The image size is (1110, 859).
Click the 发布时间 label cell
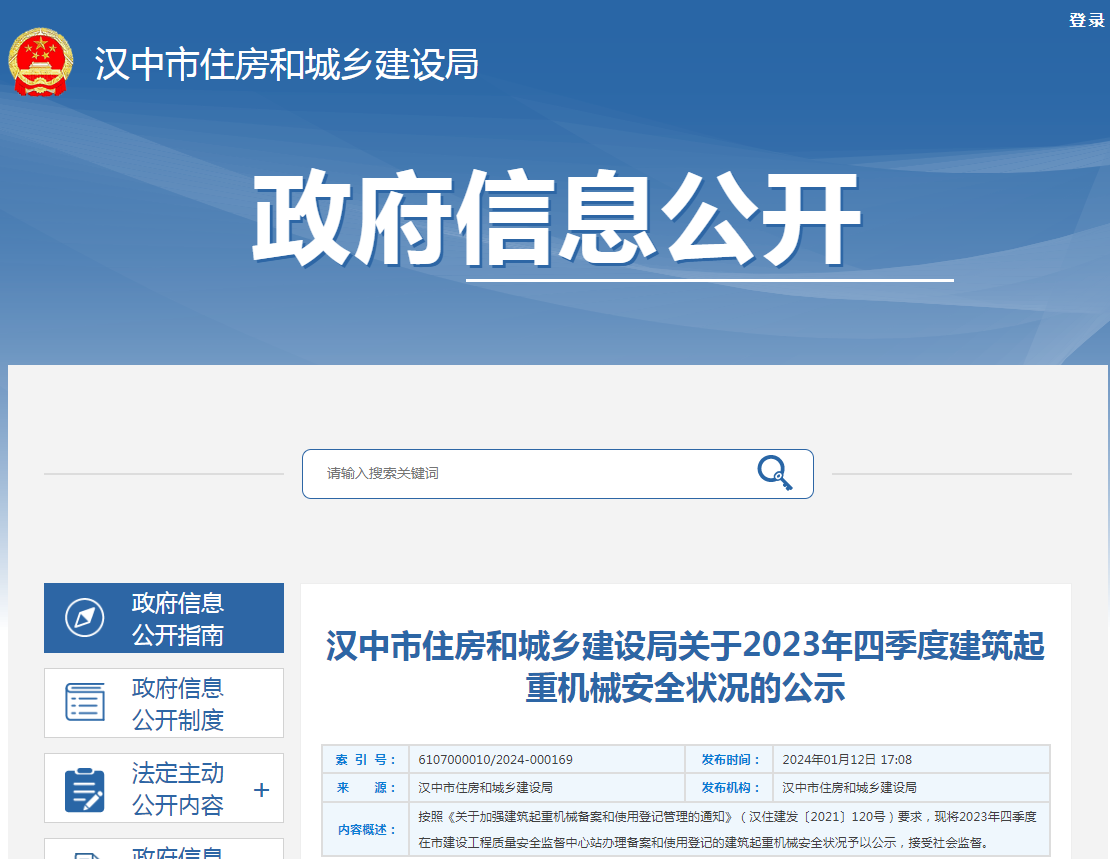(x=729, y=760)
